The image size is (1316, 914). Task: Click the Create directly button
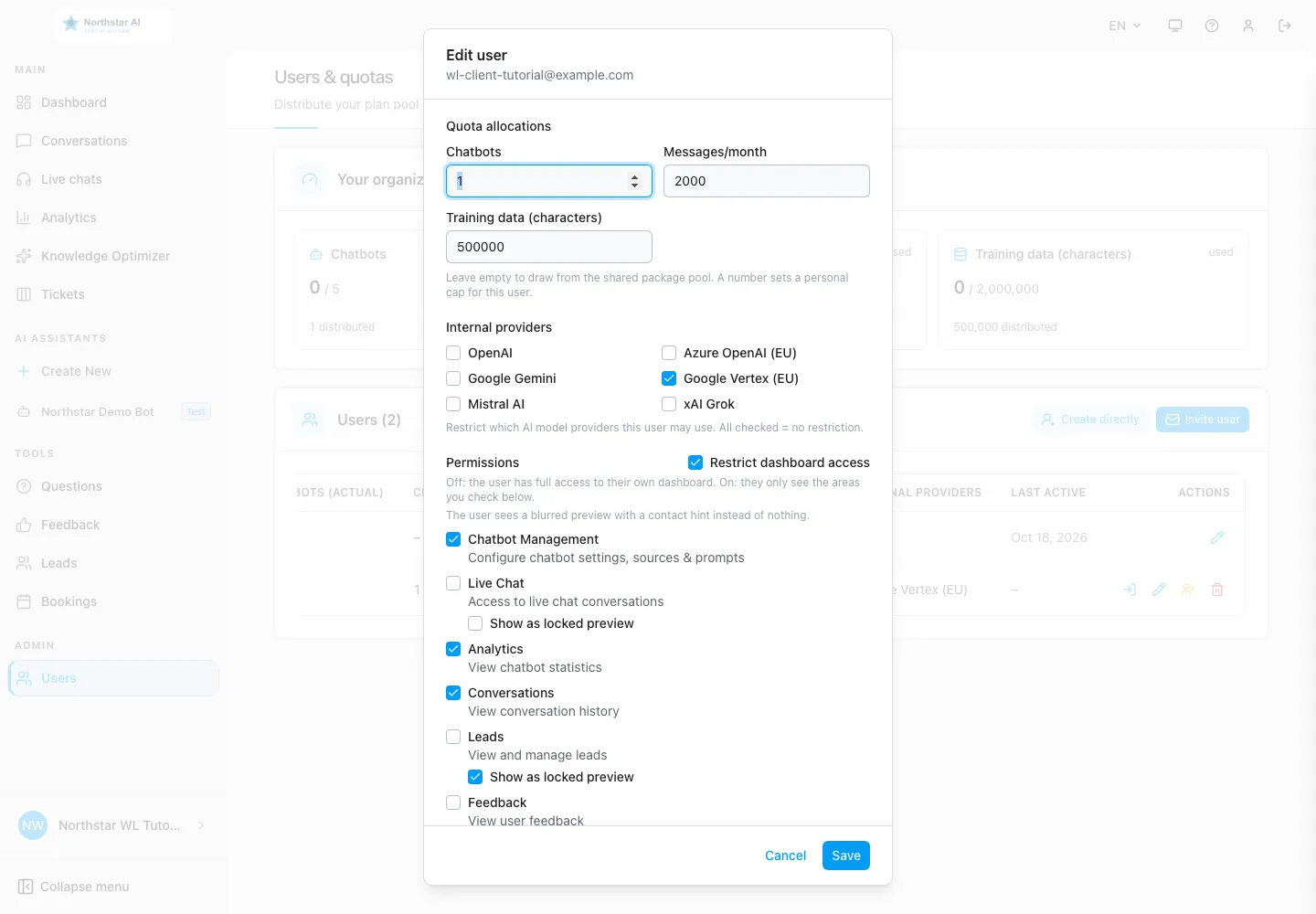(1090, 420)
